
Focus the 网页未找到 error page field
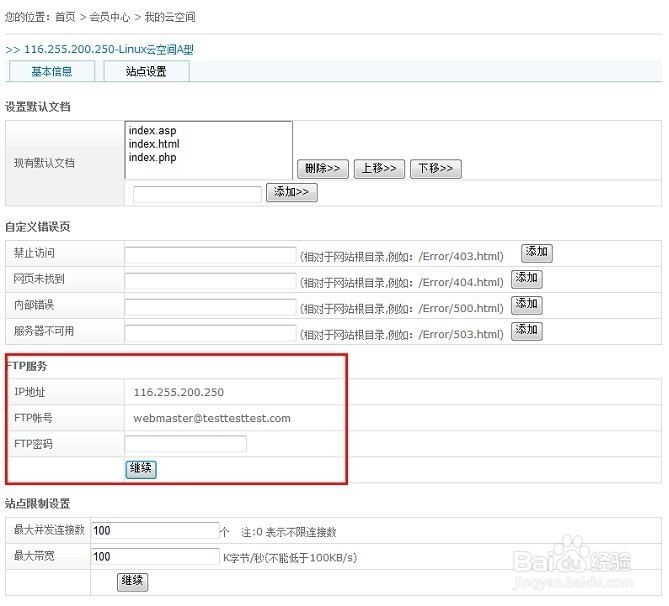(x=210, y=281)
